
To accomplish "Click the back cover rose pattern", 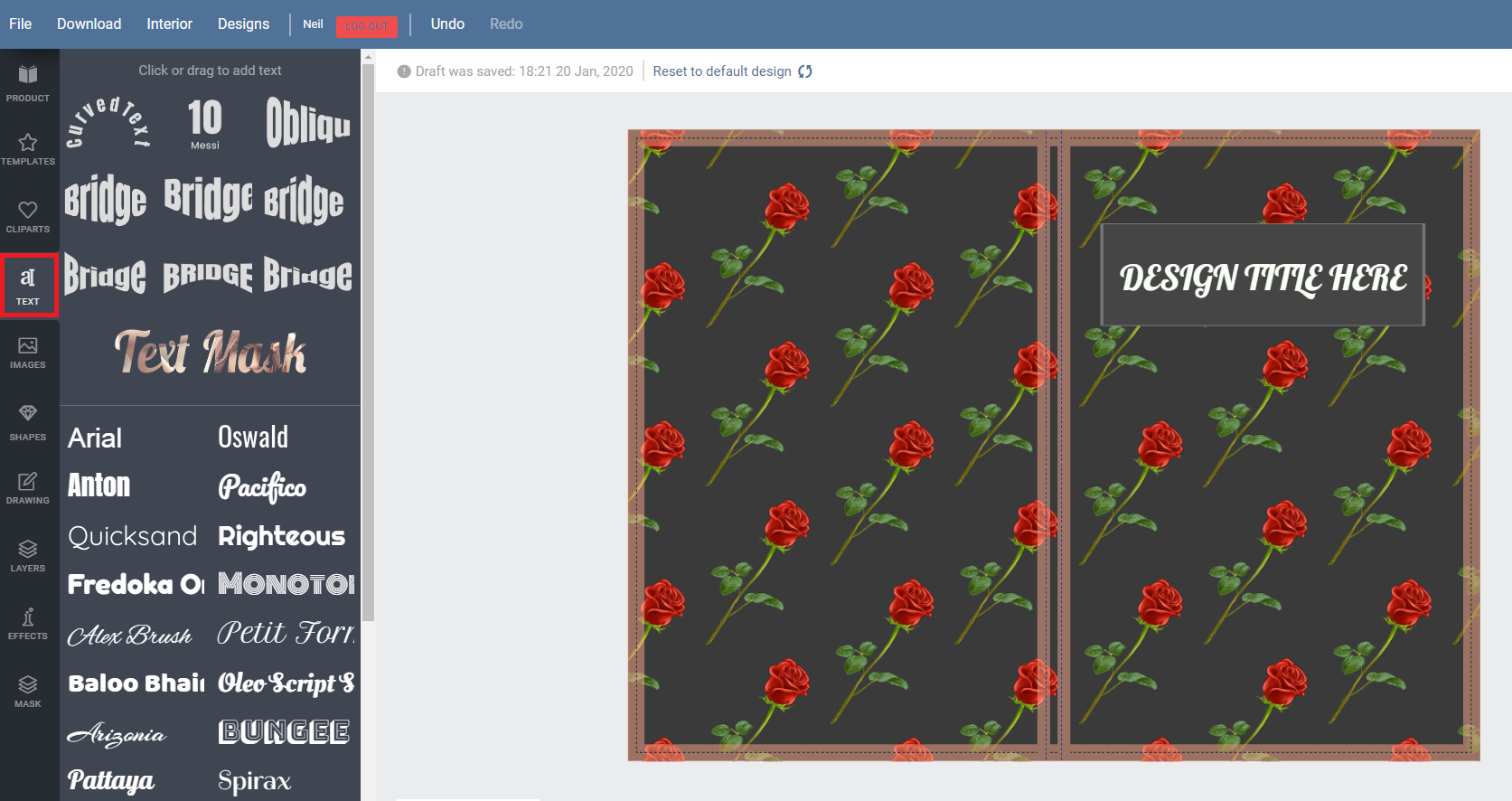I will (x=841, y=443).
